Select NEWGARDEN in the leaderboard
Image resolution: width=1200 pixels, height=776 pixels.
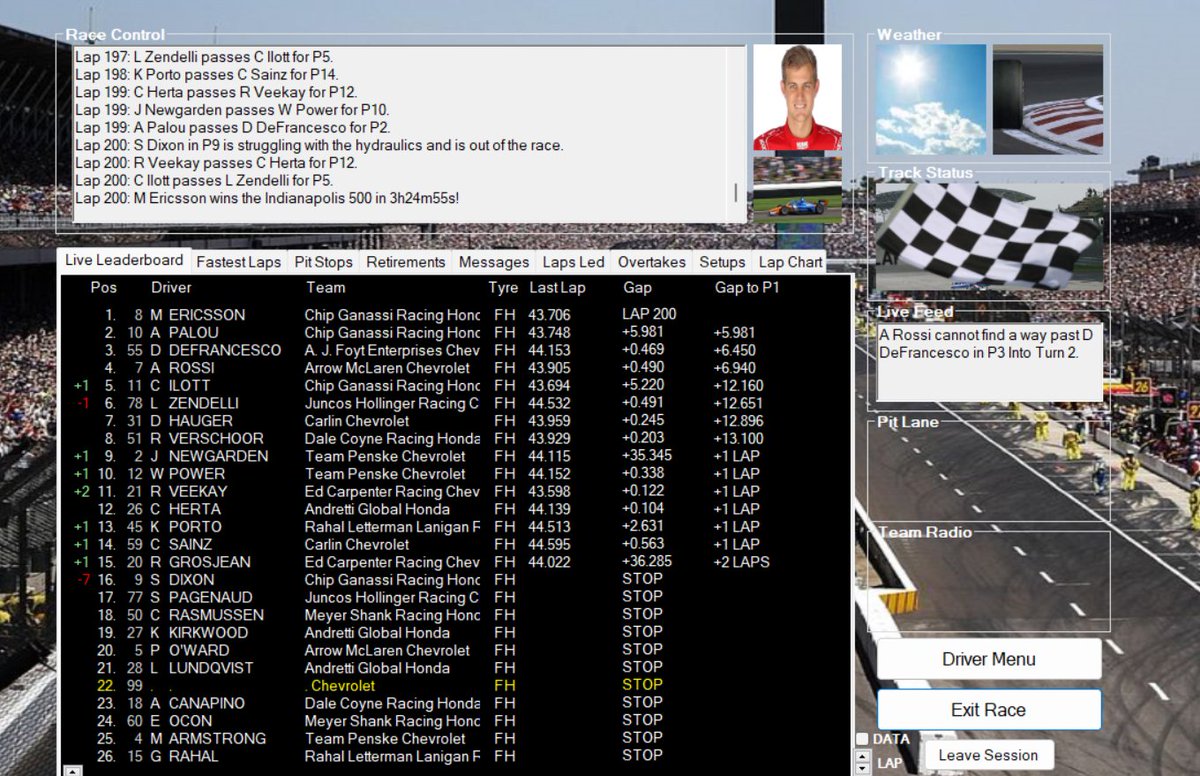point(455,456)
